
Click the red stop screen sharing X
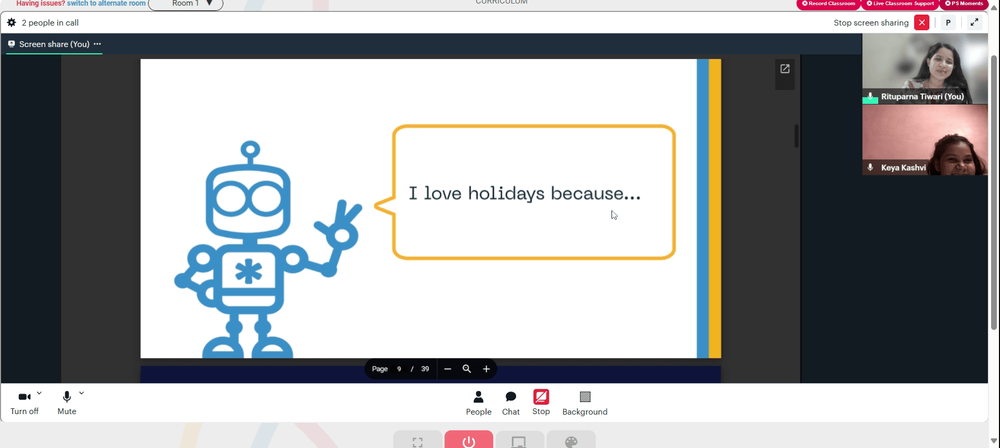(922, 23)
